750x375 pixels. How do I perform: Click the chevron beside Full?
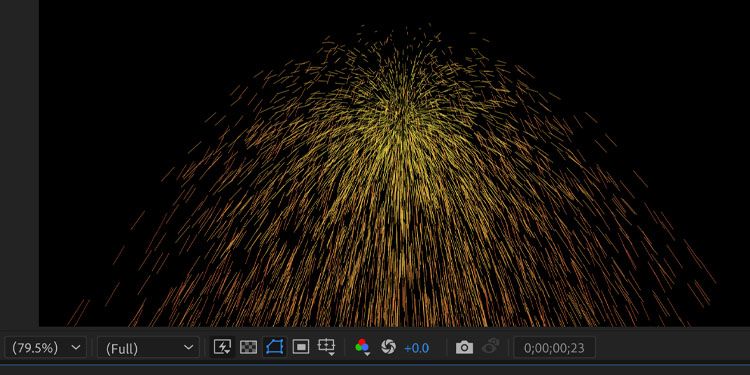tap(188, 347)
